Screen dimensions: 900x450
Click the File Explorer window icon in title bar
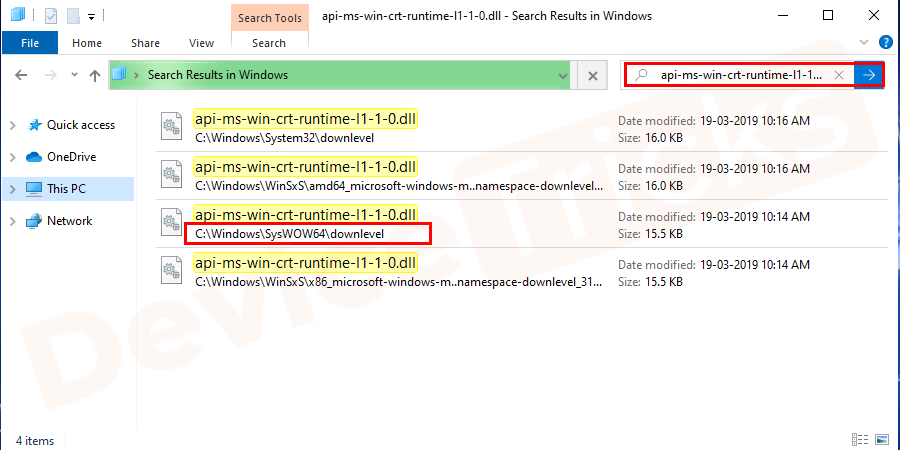[x=18, y=15]
